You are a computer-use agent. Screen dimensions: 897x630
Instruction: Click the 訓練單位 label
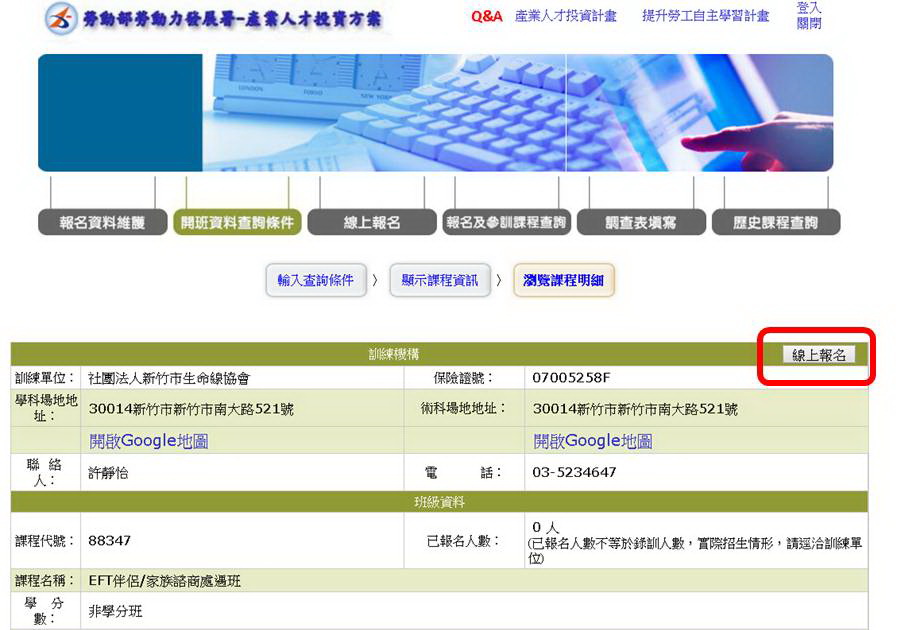(x=45, y=378)
